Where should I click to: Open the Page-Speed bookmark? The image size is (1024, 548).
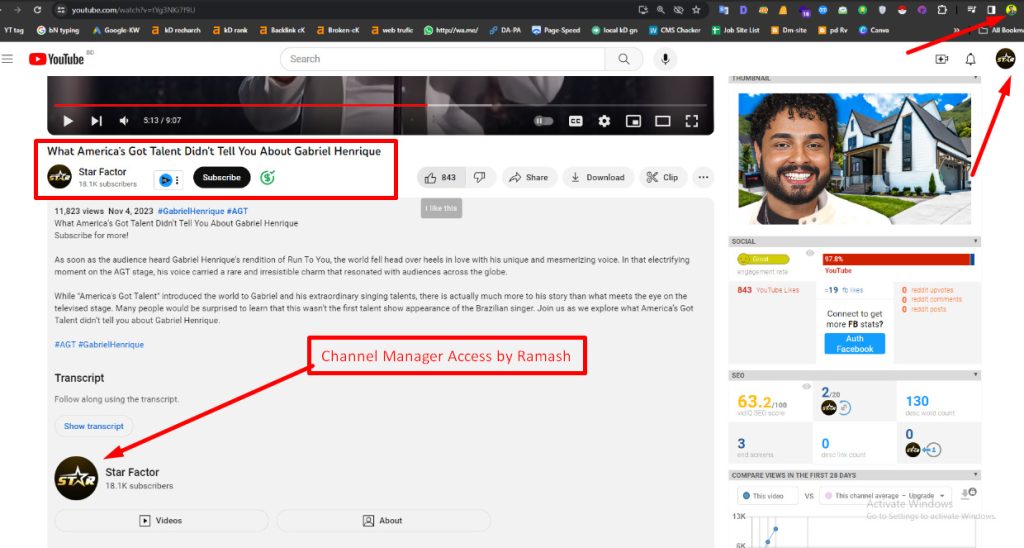tap(556, 30)
